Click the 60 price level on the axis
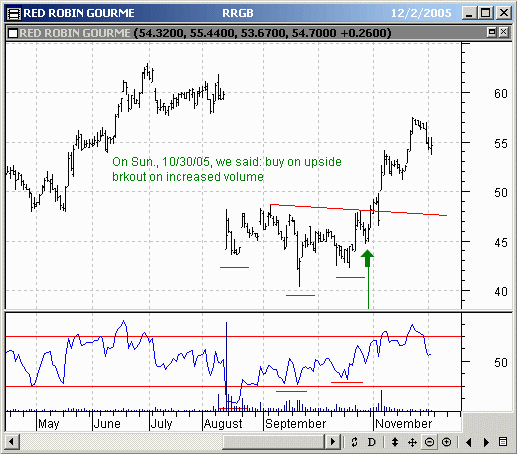This screenshot has width=517, height=454. pyautogui.click(x=501, y=94)
